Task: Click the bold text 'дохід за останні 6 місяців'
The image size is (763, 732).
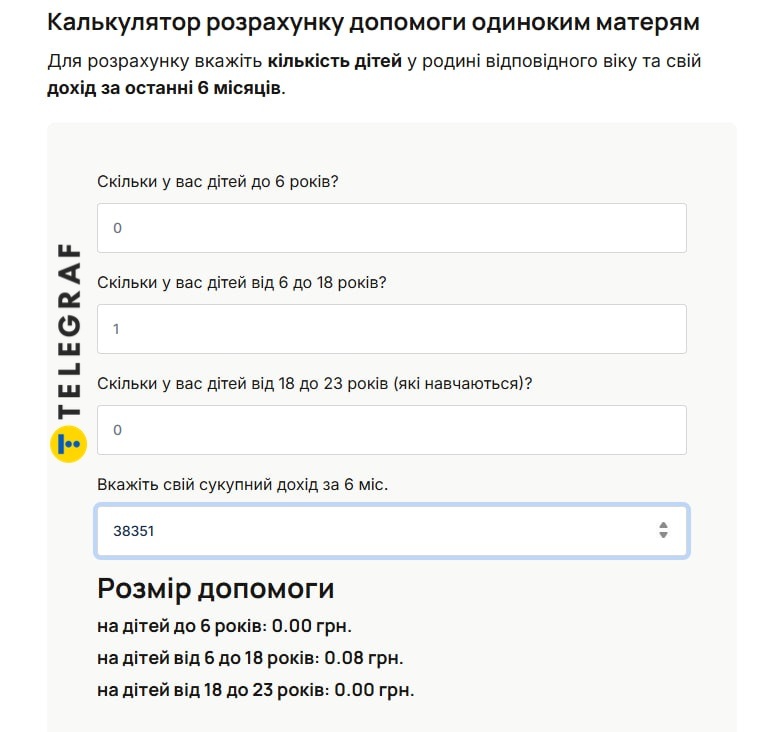Action: [x=165, y=87]
